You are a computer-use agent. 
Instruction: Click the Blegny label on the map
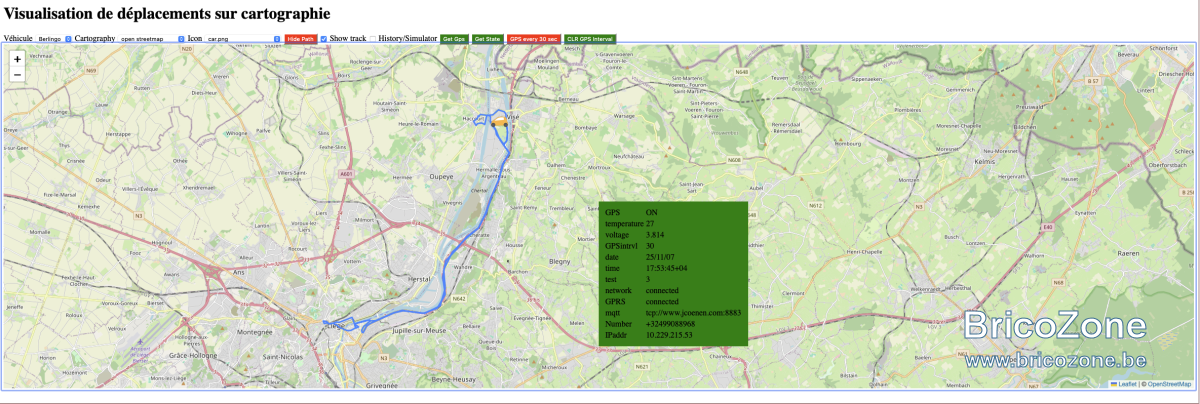point(559,261)
